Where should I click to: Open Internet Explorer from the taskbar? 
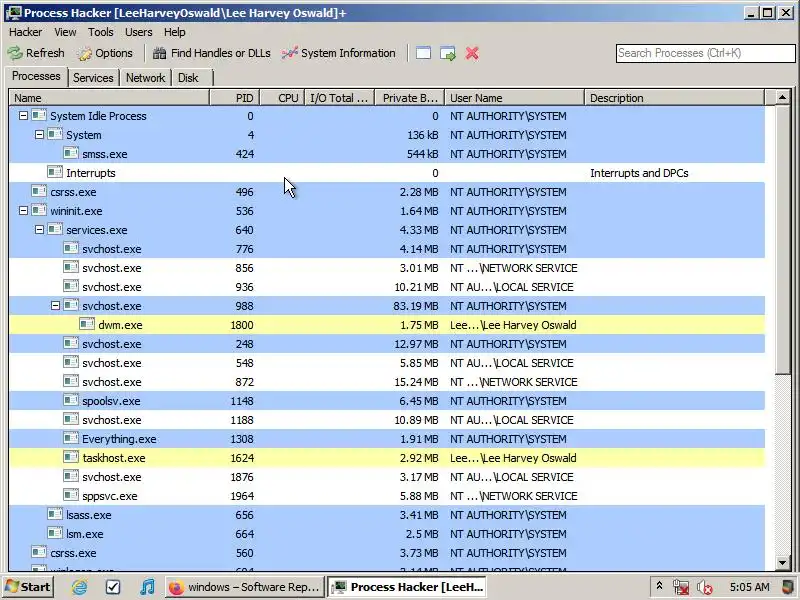(x=79, y=587)
